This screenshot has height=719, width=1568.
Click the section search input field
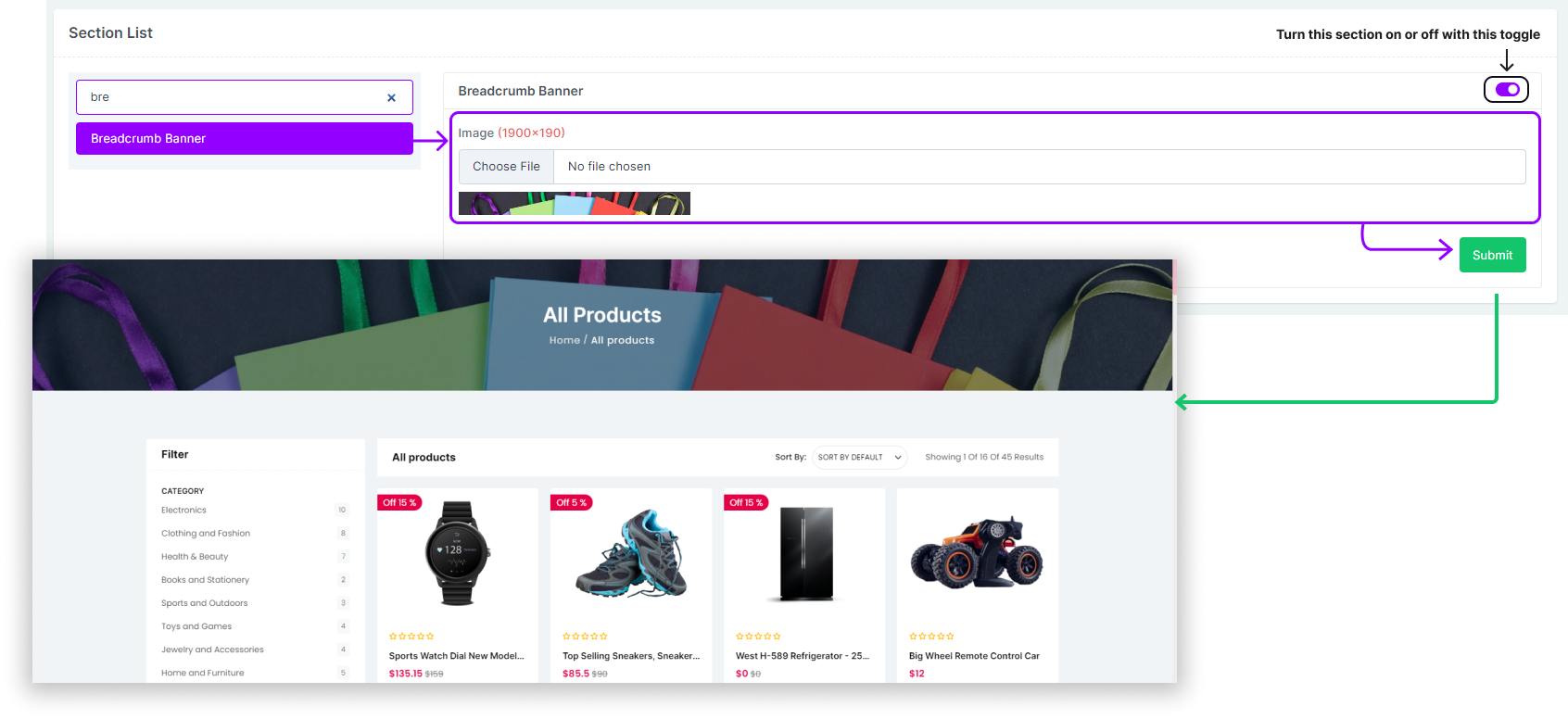pos(232,97)
